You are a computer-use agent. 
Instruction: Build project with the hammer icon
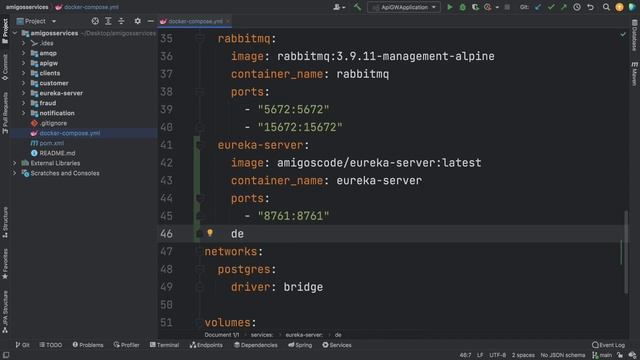(357, 7)
